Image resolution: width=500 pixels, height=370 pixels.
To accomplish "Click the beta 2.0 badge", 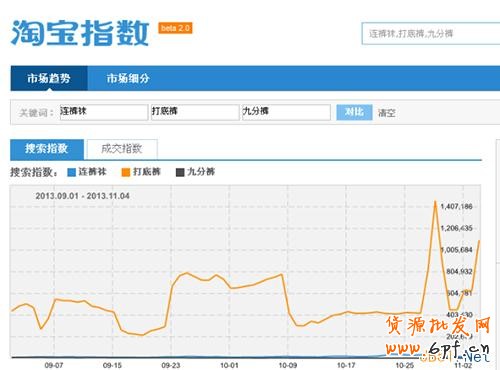I will [x=175, y=28].
